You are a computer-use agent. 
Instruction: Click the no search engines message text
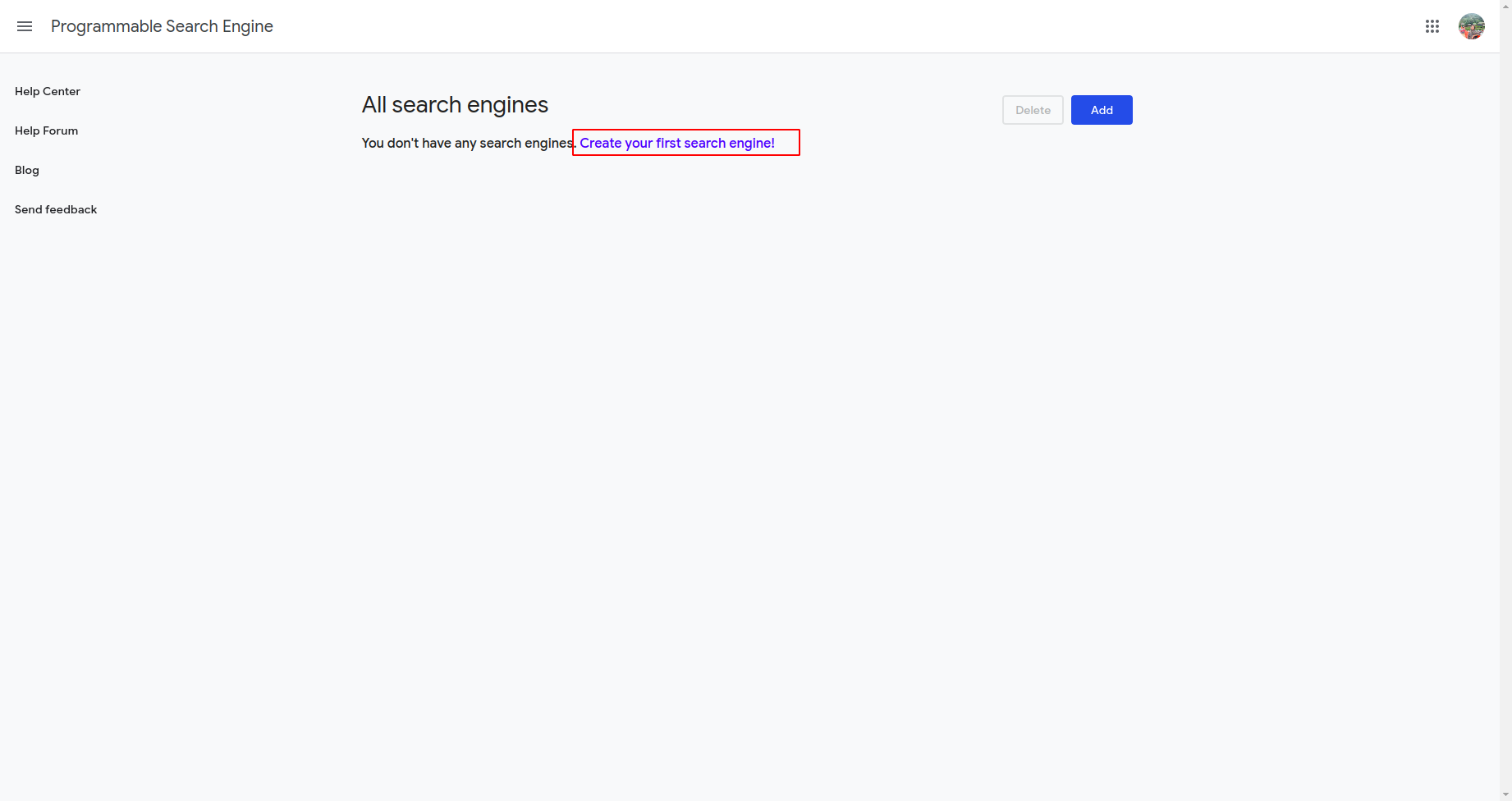tap(468, 143)
